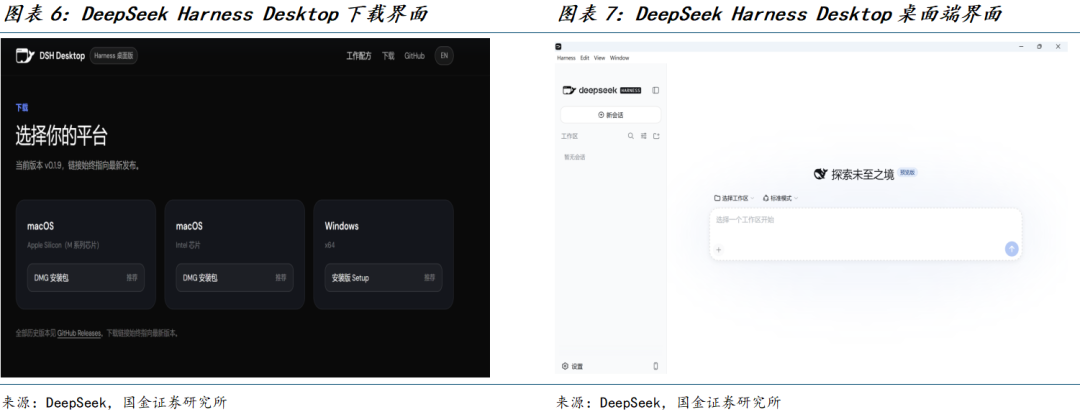The height and width of the screenshot is (412, 1080).
Task: Click the app icon in desktop window title bar
Action: click(559, 46)
